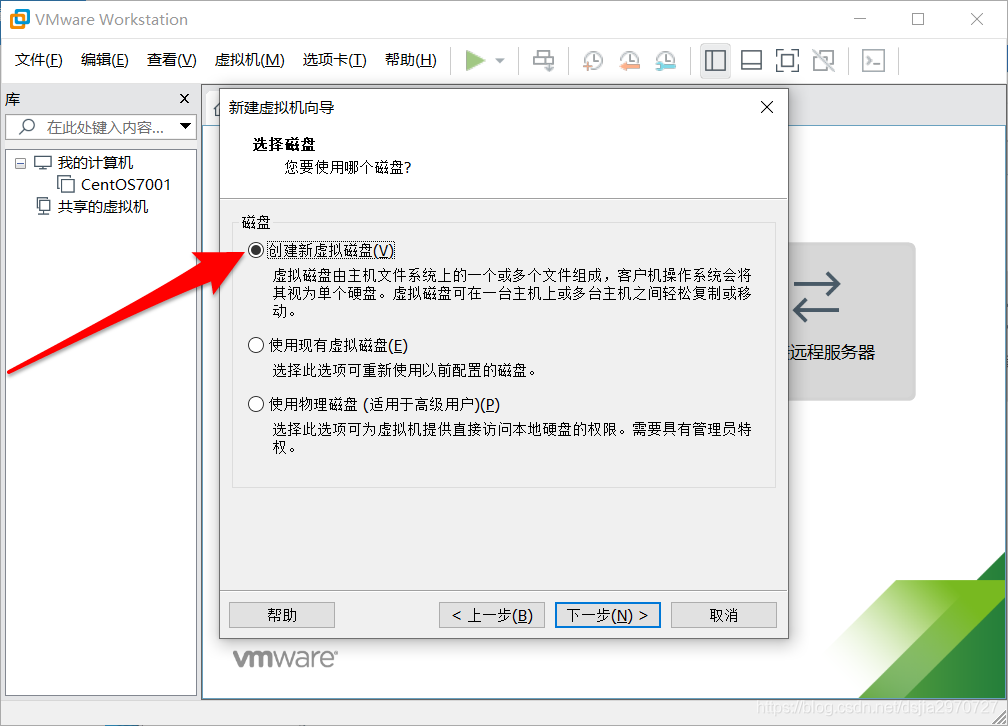Open the library search dropdown arrow
This screenshot has width=1008, height=726.
[x=185, y=126]
